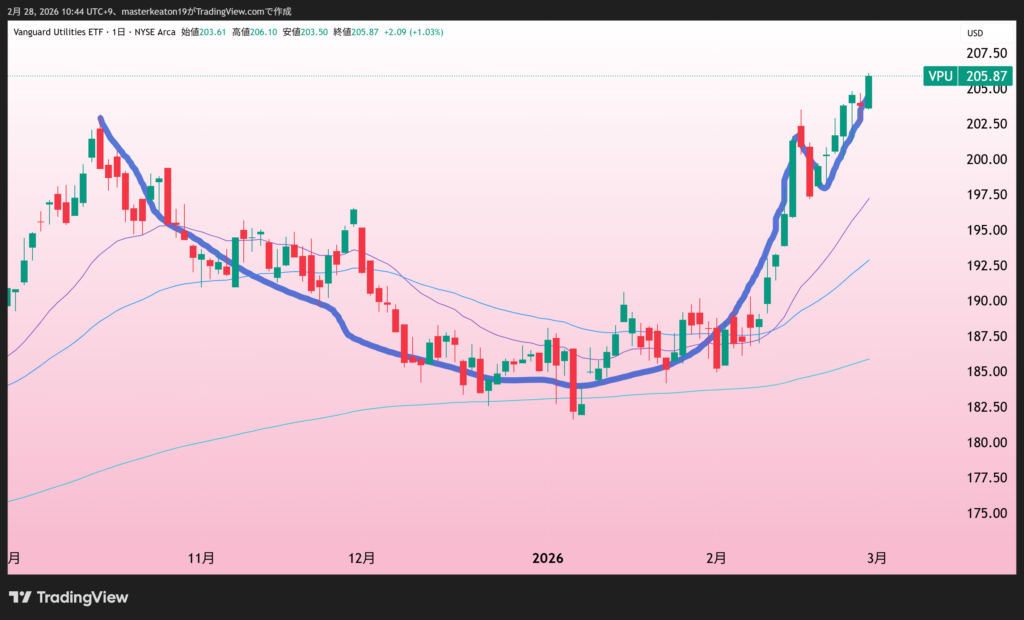Viewport: 1024px width, 620px height.
Task: Click the opening price value 203.61
Action: (x=212, y=32)
